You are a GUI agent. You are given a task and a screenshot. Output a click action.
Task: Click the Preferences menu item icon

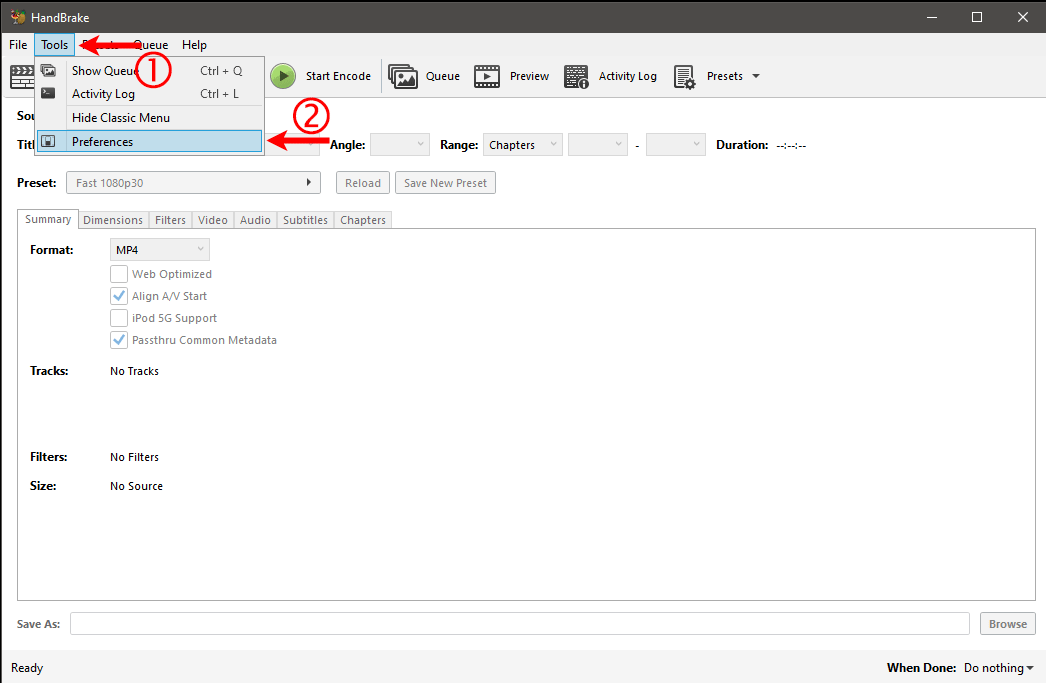coord(48,141)
